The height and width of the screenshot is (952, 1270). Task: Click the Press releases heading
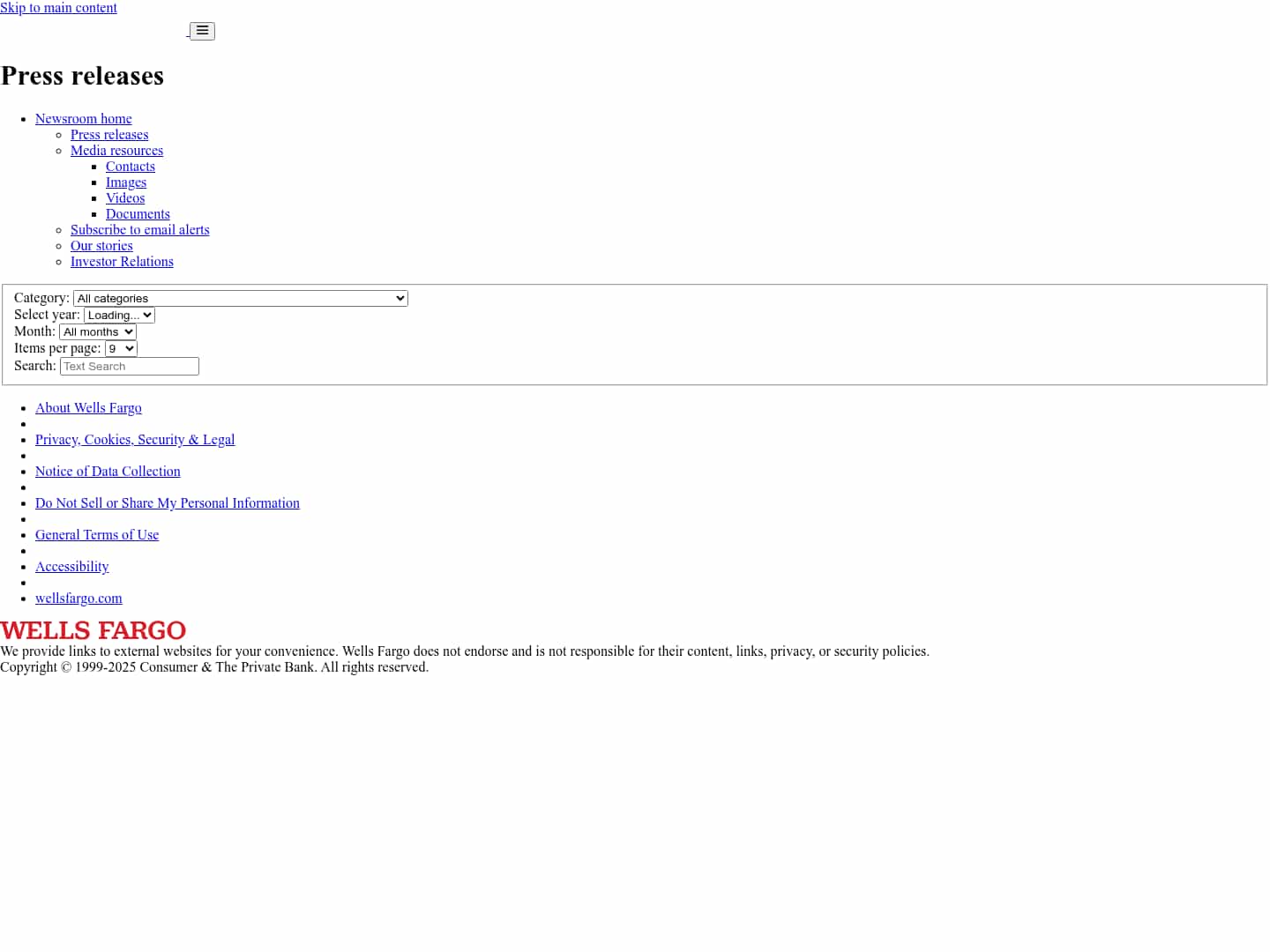[x=82, y=76]
